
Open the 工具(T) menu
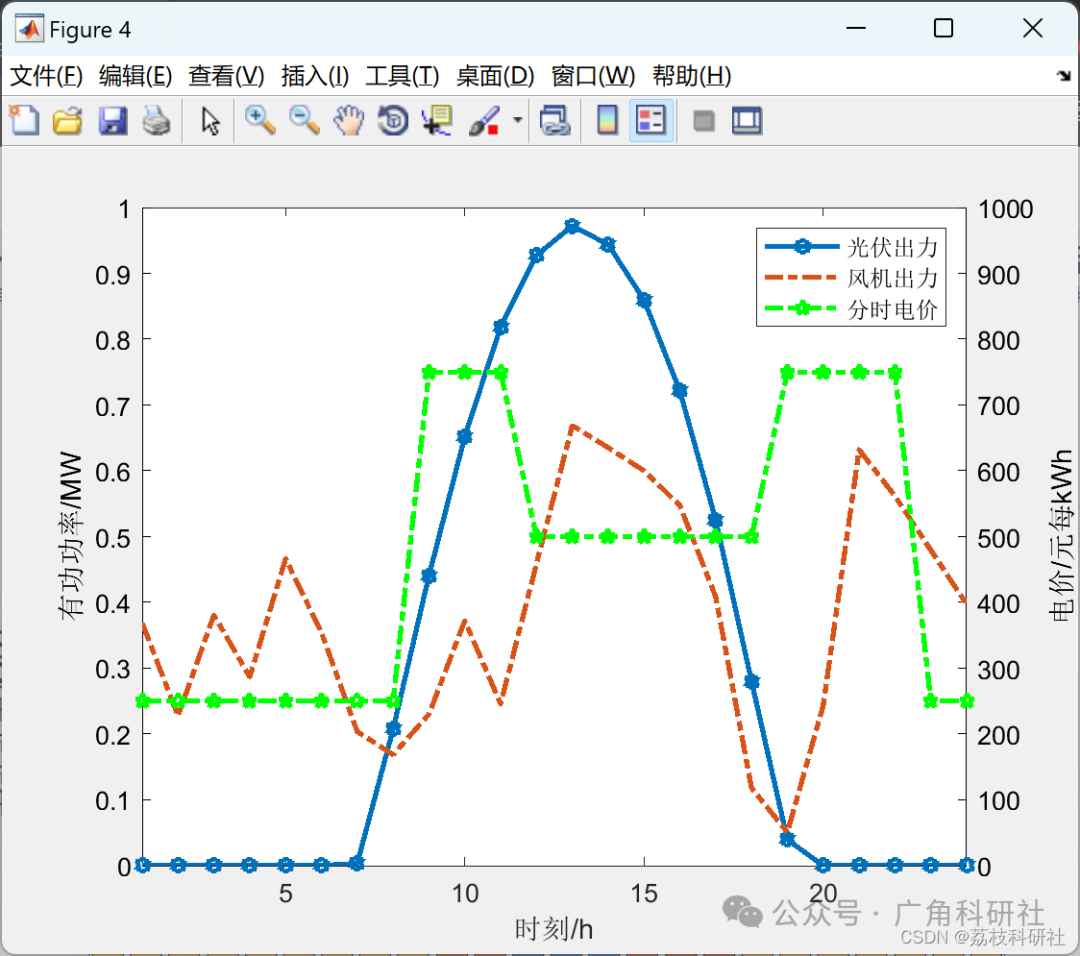point(402,76)
